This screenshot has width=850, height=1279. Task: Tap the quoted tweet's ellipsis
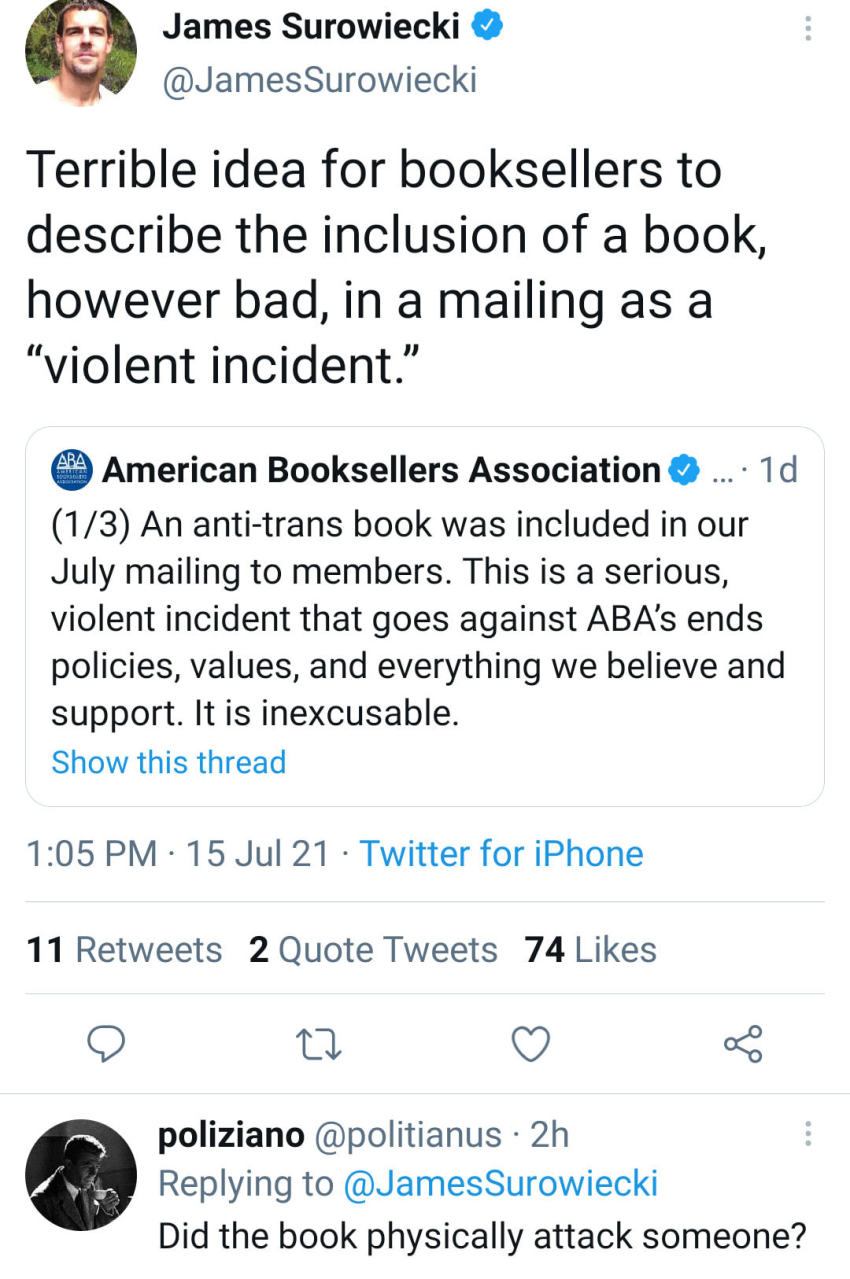point(721,470)
